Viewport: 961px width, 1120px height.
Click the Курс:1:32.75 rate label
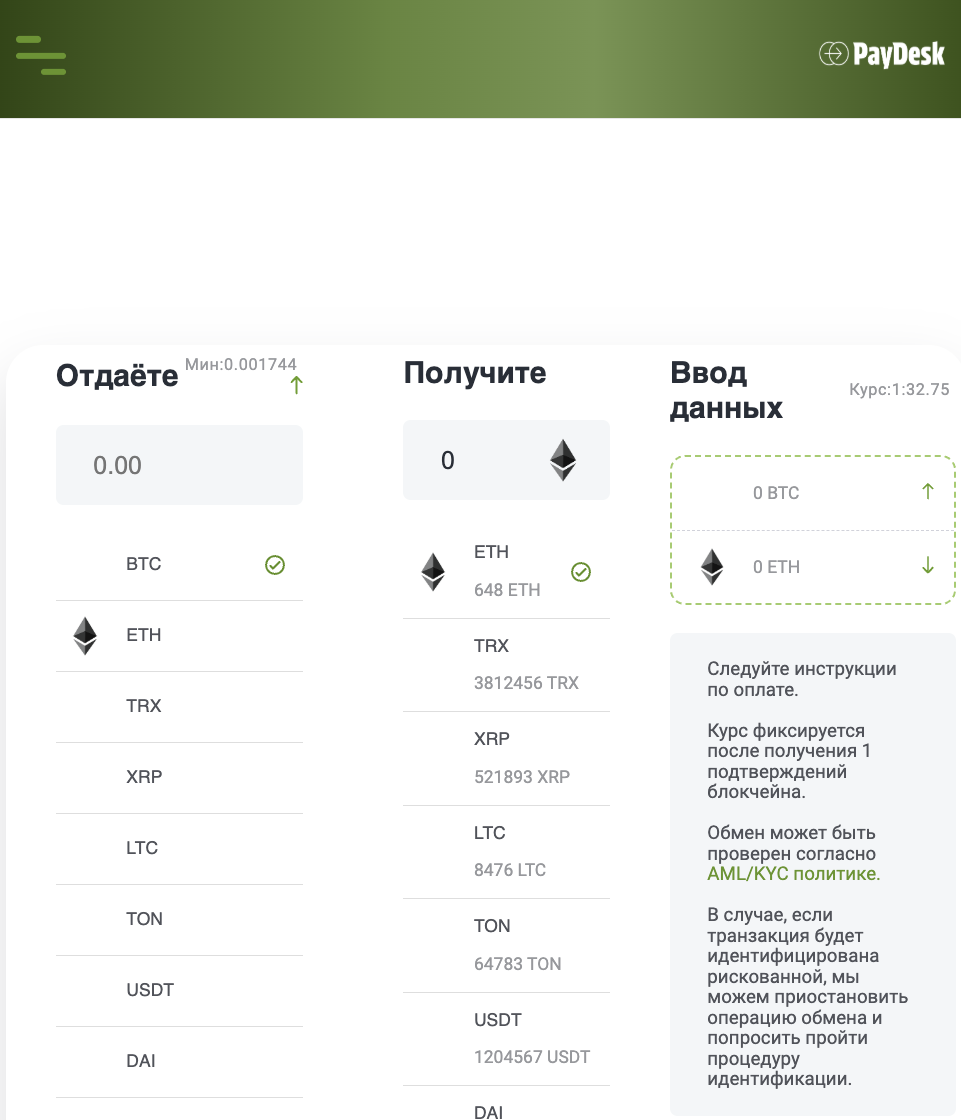pos(900,390)
